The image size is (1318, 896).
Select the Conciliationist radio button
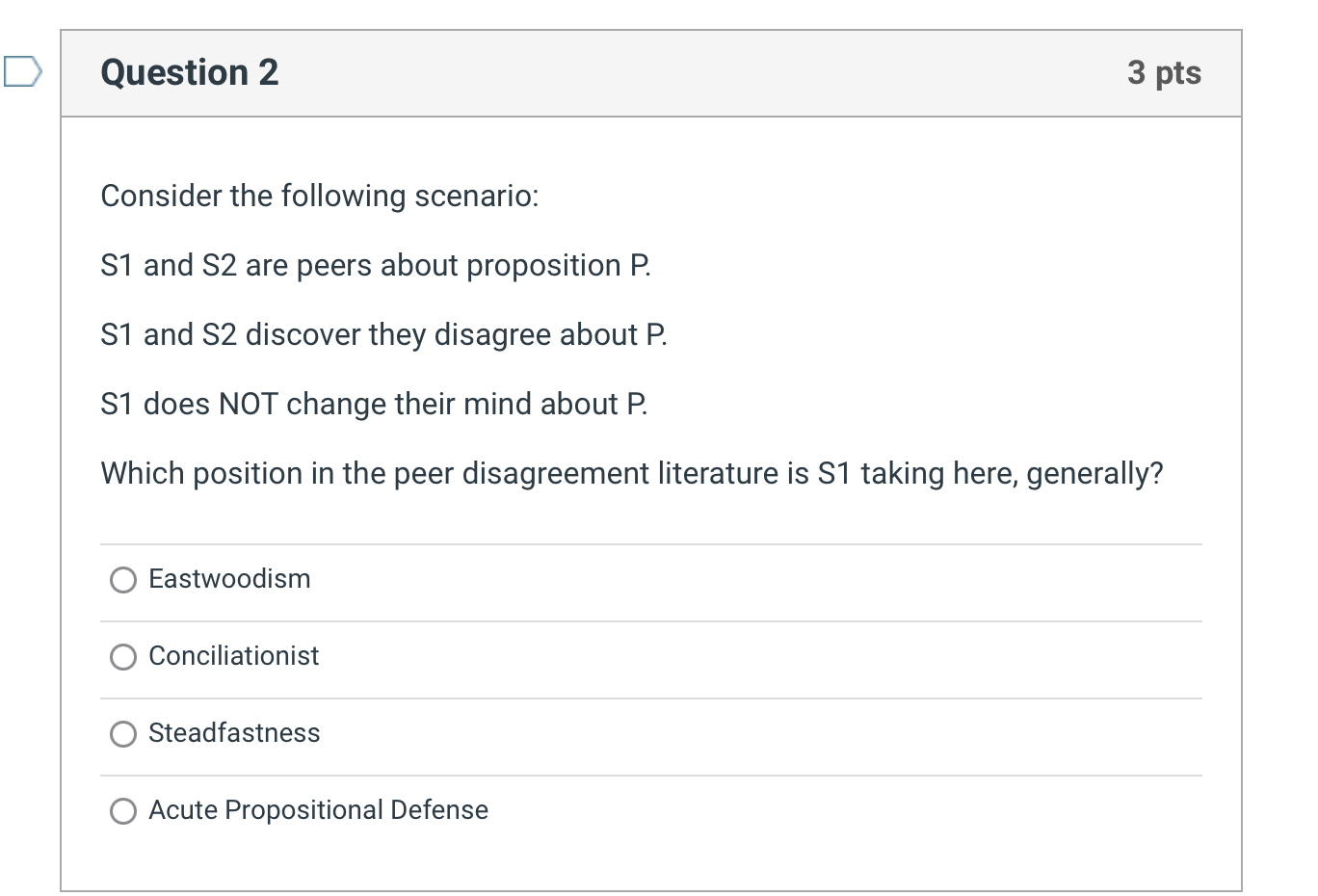pos(122,657)
